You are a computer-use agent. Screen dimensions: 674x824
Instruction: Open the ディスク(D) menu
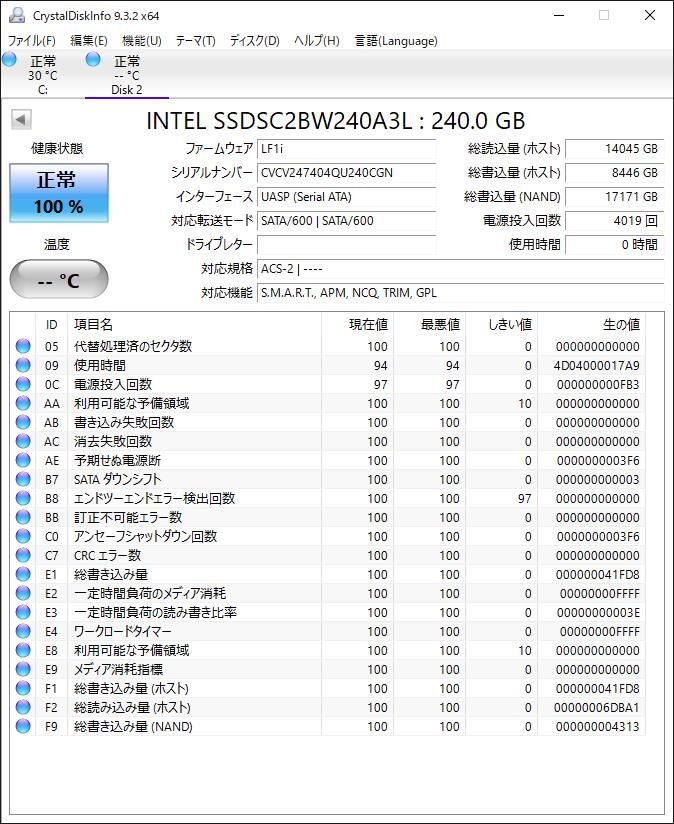pos(254,41)
